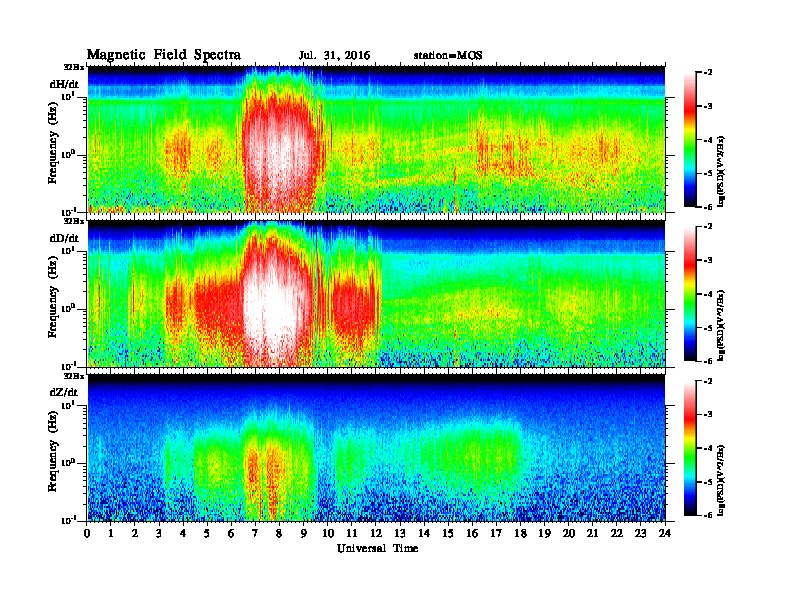This screenshot has width=792, height=612.
Task: Click the 32Hz label above the dH/dt panel
Action: [x=74, y=67]
